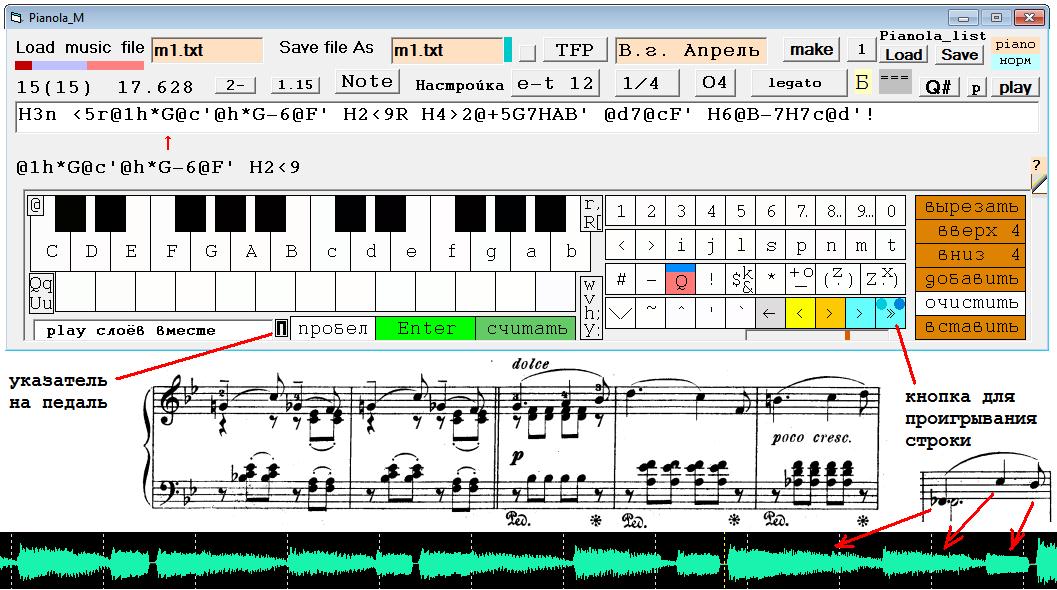
Task: Toggle the yellow Б button
Action: point(862,82)
